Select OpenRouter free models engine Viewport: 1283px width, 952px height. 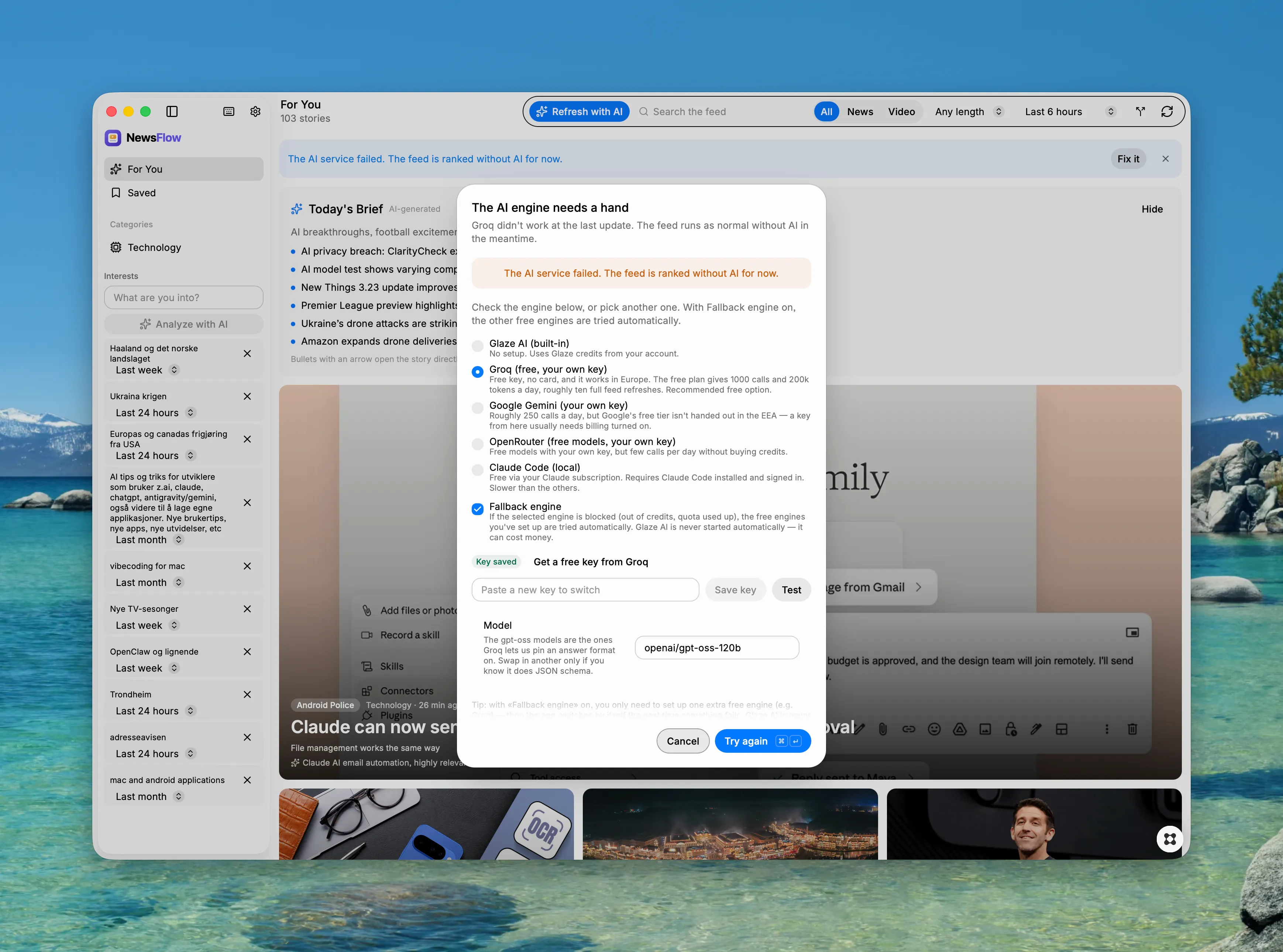point(477,444)
